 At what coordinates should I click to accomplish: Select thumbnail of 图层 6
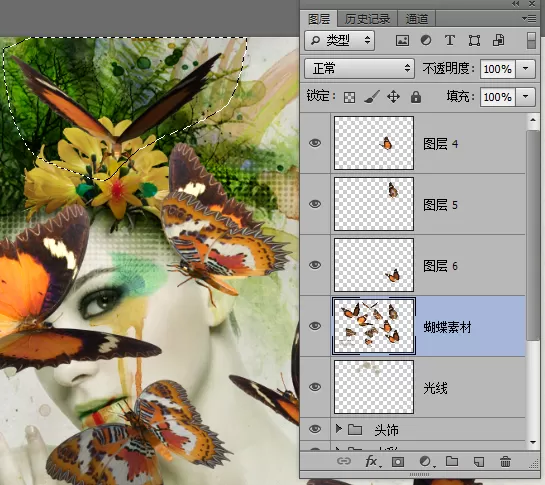[374, 265]
